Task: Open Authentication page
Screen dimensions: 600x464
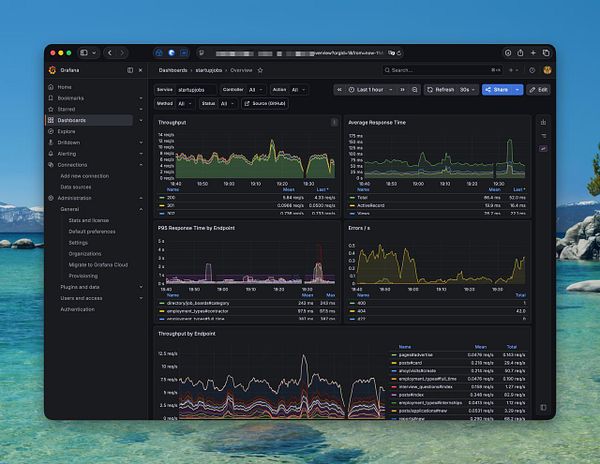Action: [x=77, y=309]
